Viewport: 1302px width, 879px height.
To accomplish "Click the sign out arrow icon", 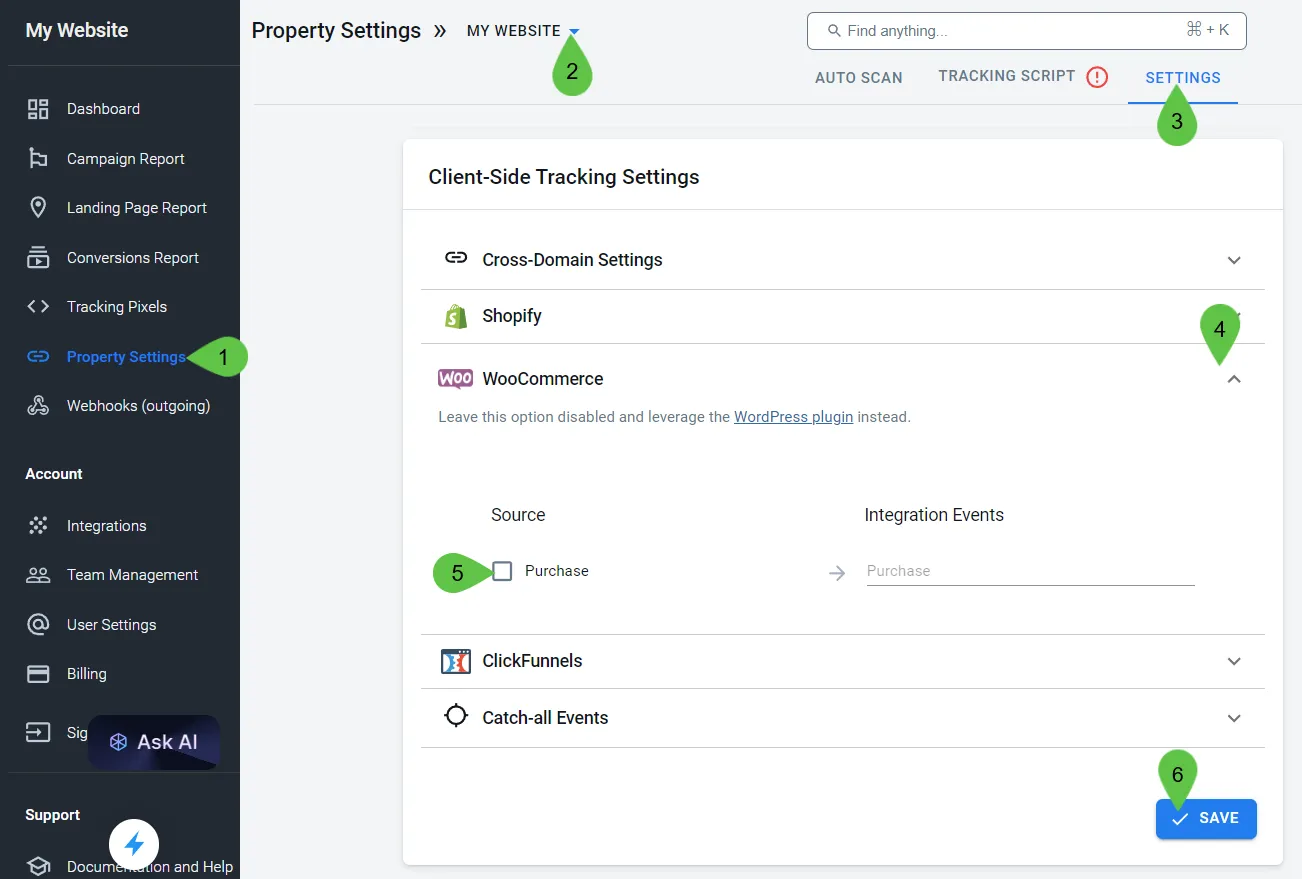I will coord(38,733).
